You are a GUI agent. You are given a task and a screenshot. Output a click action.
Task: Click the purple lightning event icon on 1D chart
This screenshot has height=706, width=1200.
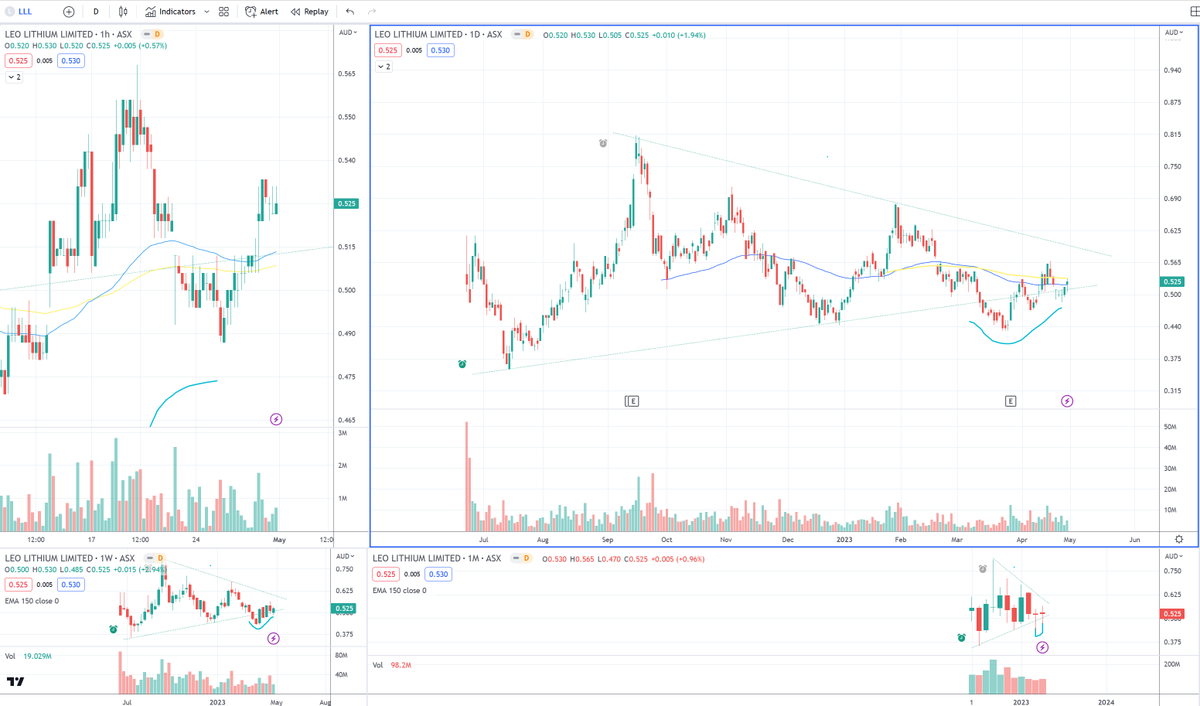coord(1067,401)
